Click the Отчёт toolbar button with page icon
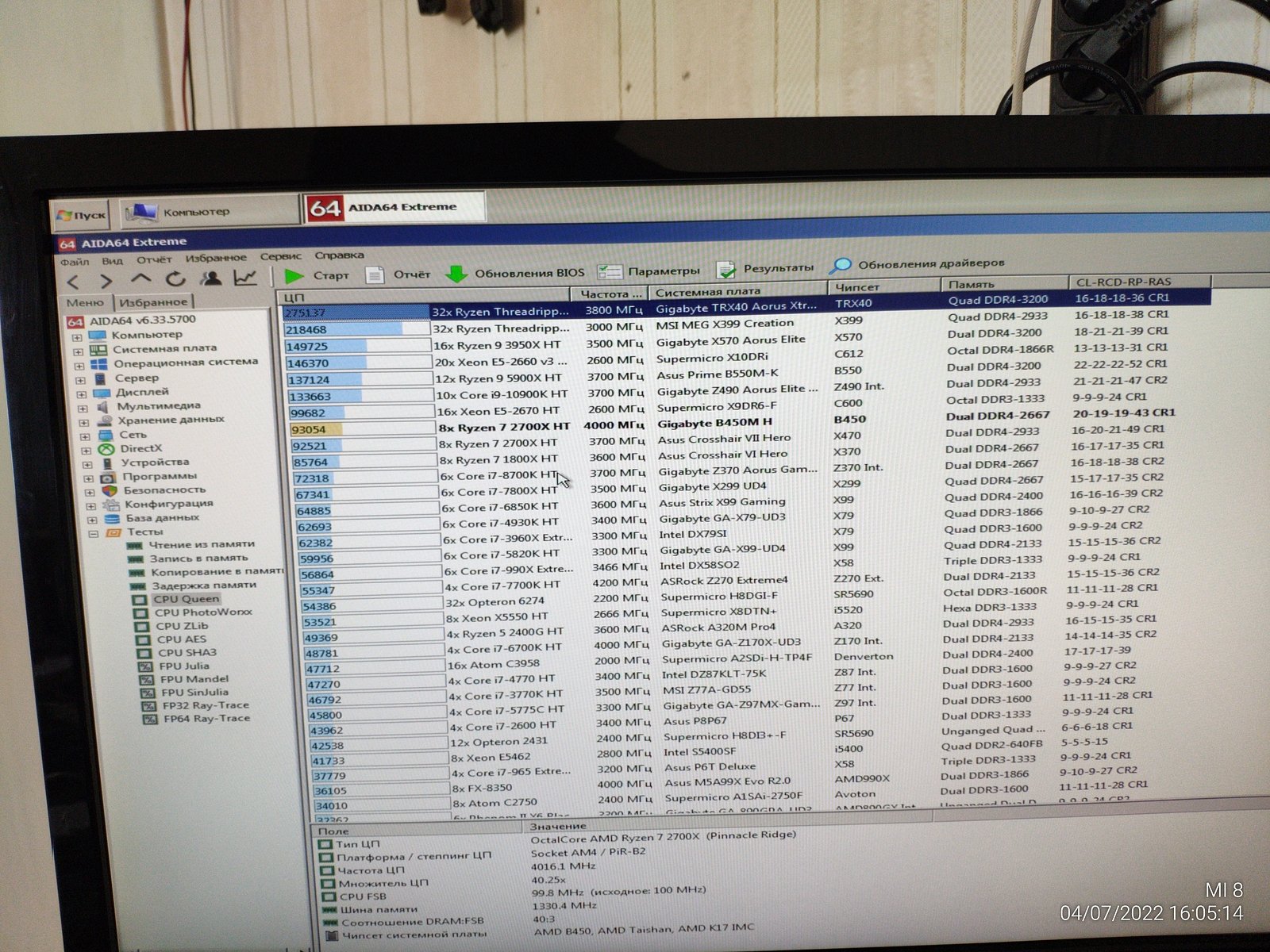This screenshot has width=1270, height=952. coord(398,274)
